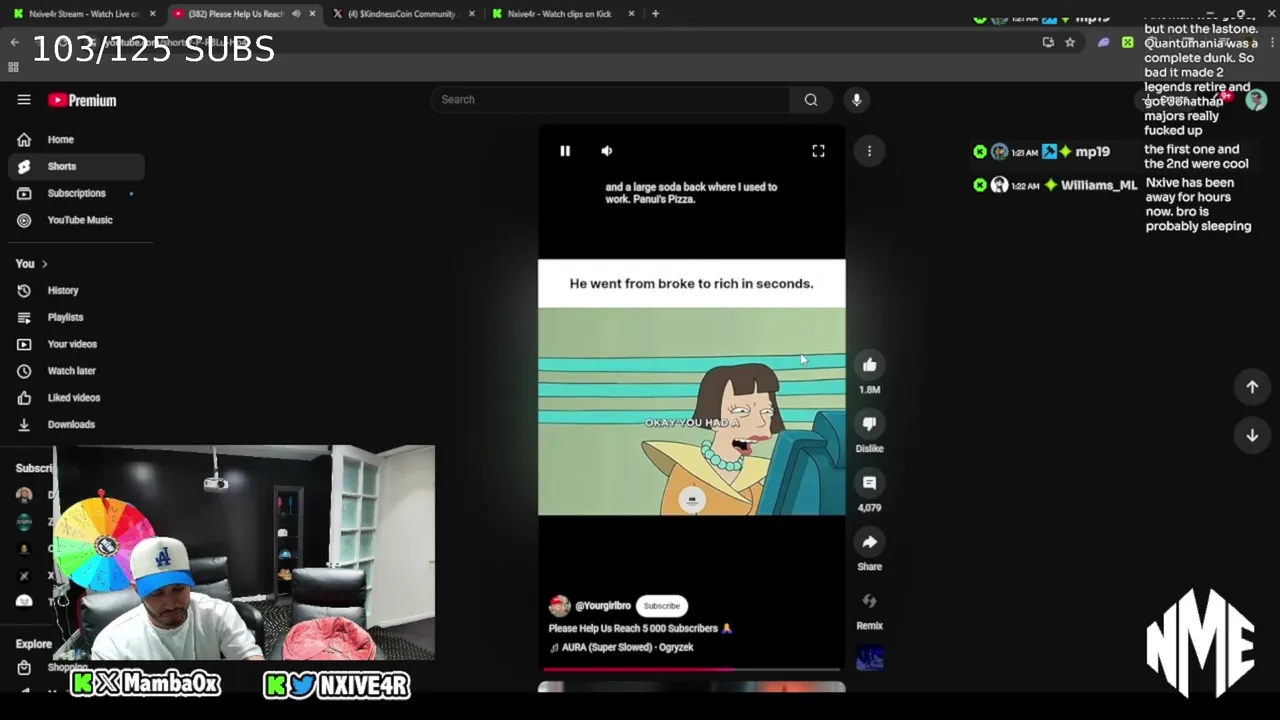Switch to Nxive4r Stream Kick tab
This screenshot has width=1280, height=720.
(x=84, y=14)
